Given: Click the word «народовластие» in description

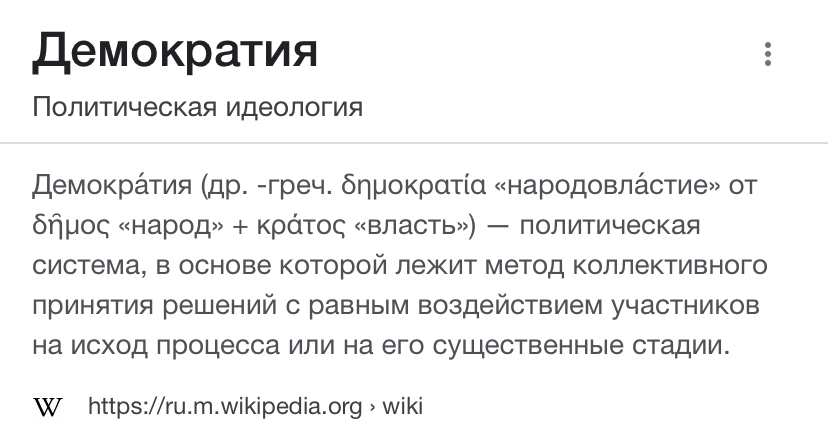Looking at the screenshot, I should [x=607, y=185].
